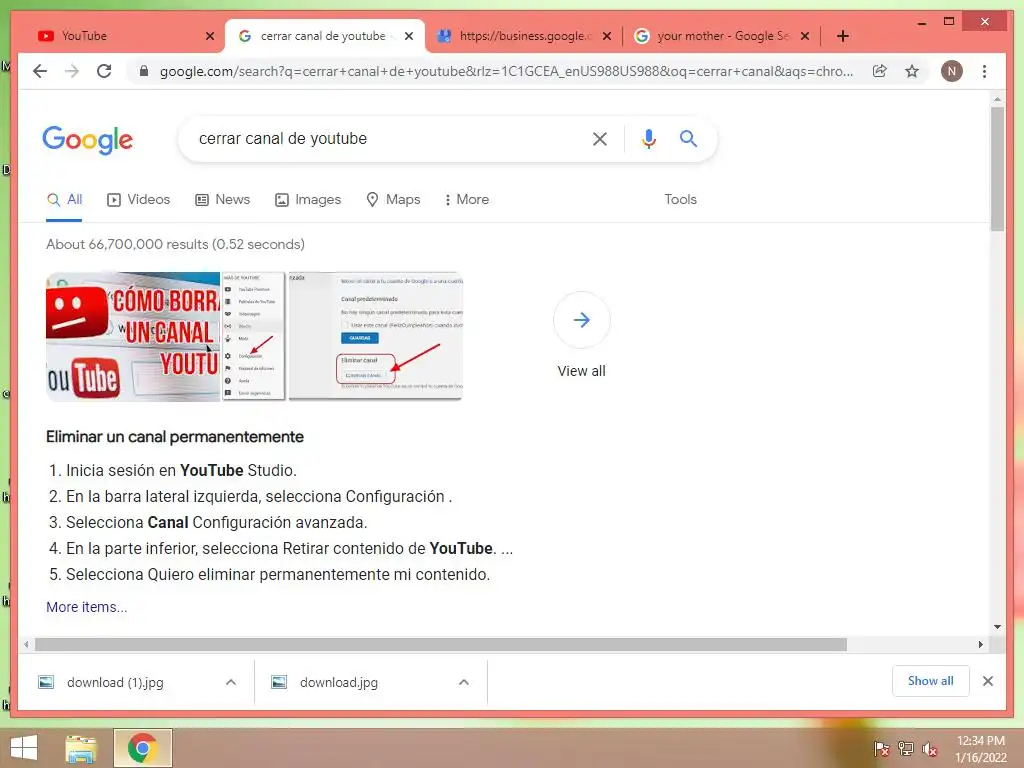Click the Eliminar un canal permanentemente heading
This screenshot has height=768, width=1024.
tap(174, 437)
